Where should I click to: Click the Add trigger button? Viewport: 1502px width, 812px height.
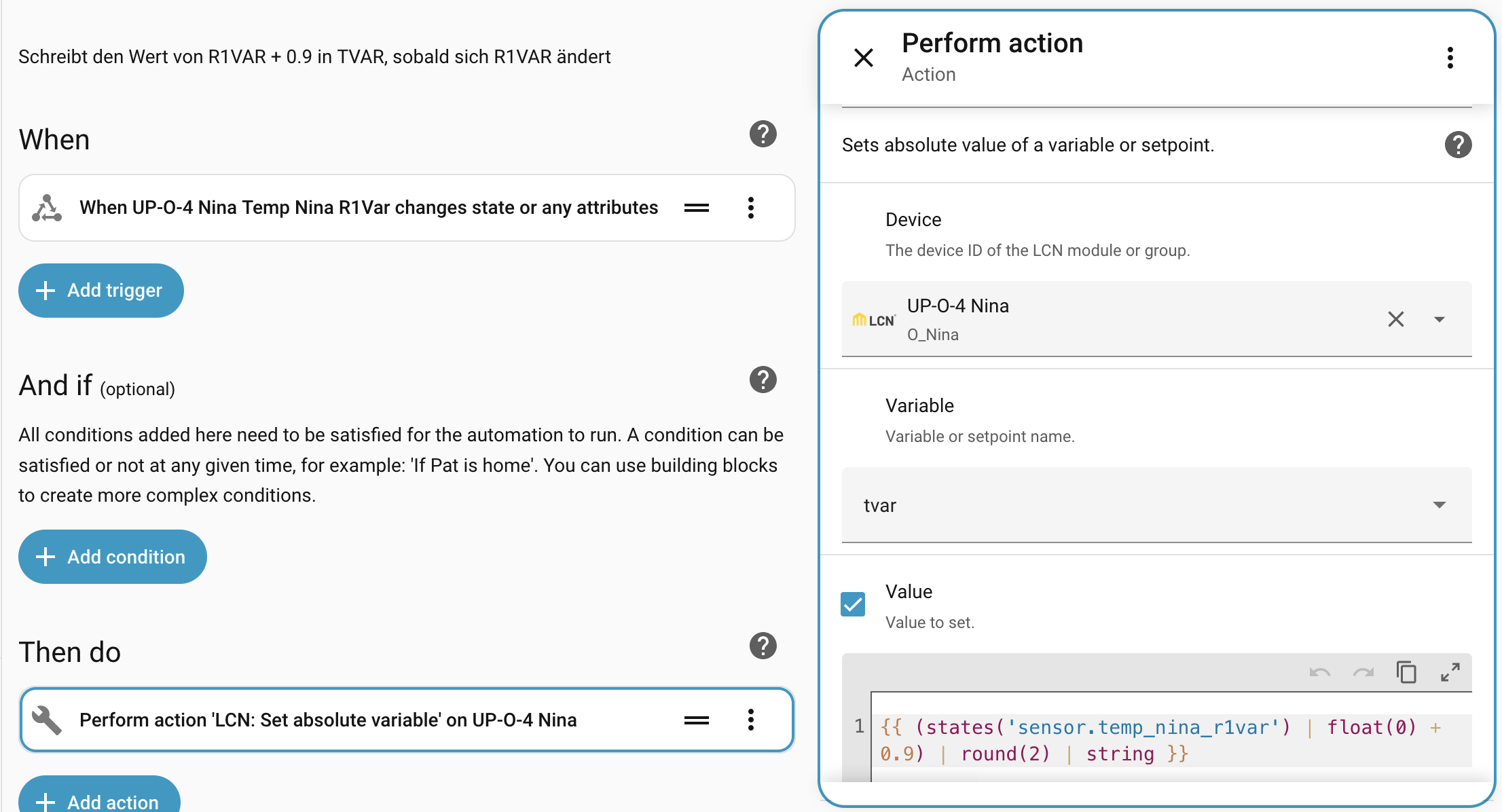click(x=101, y=291)
